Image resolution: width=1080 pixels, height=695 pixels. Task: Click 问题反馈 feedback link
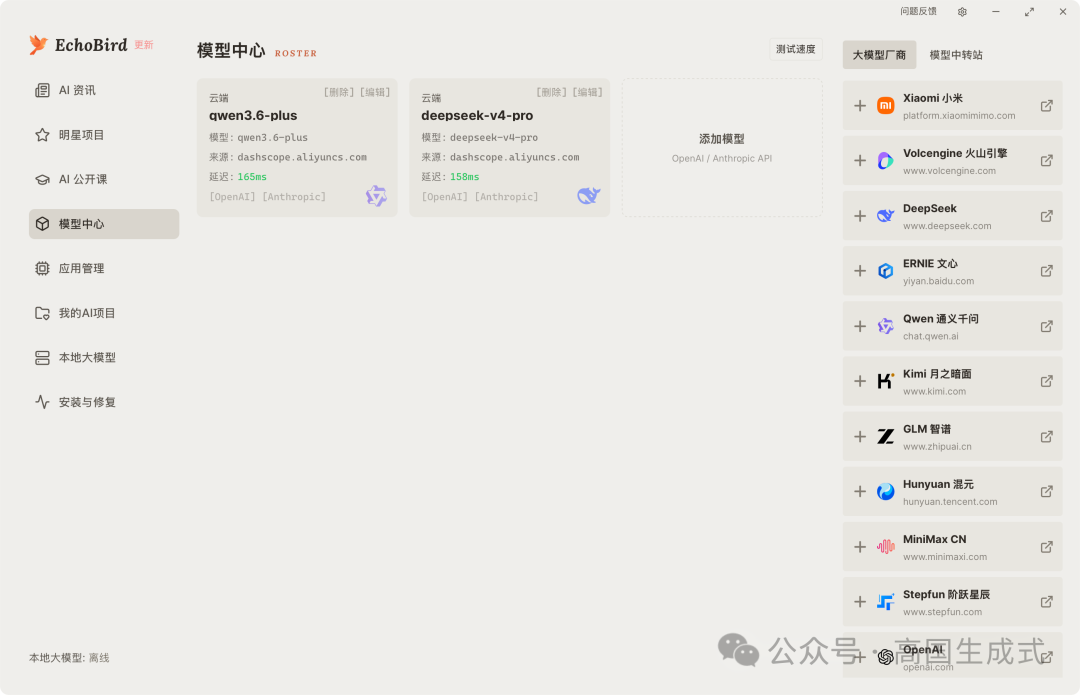[x=918, y=11]
